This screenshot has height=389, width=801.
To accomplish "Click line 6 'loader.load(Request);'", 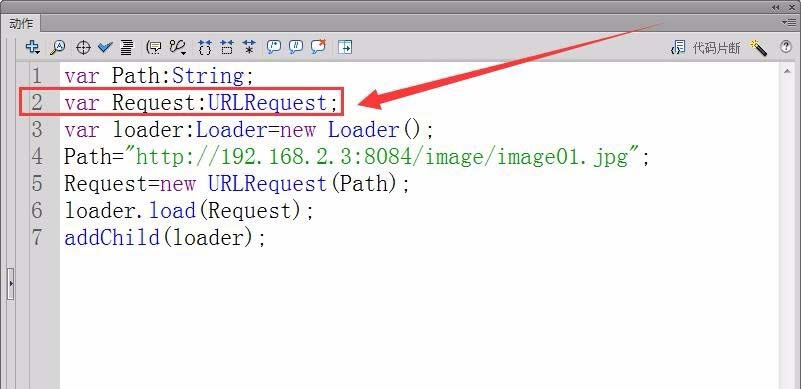I will pyautogui.click(x=189, y=211).
